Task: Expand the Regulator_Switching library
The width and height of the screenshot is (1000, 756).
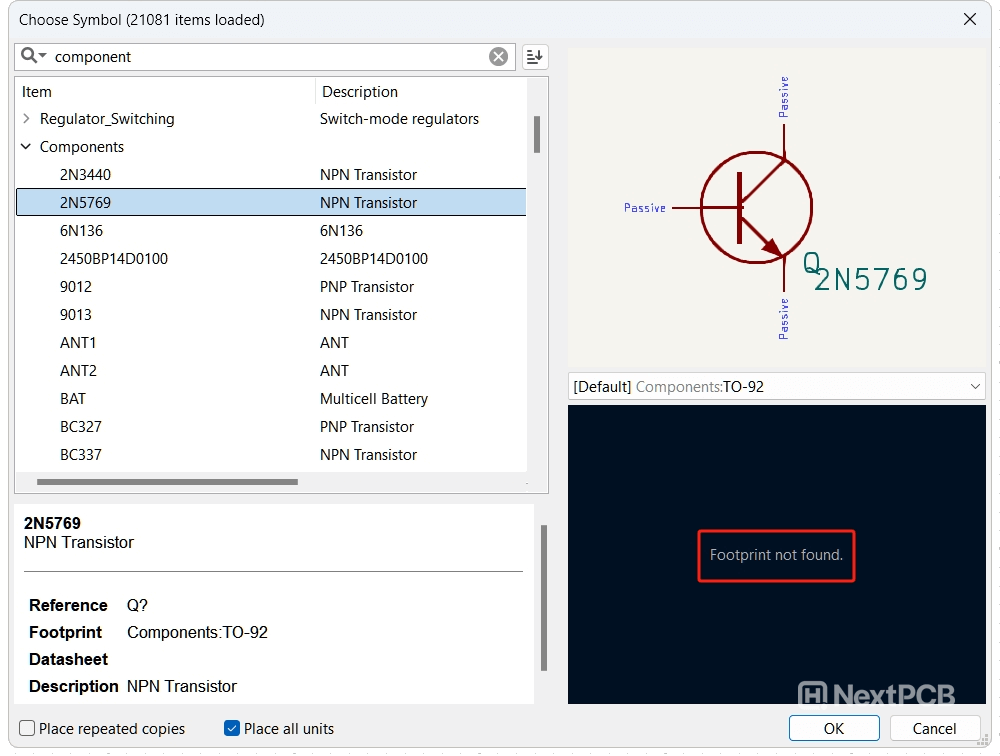Action: point(26,119)
